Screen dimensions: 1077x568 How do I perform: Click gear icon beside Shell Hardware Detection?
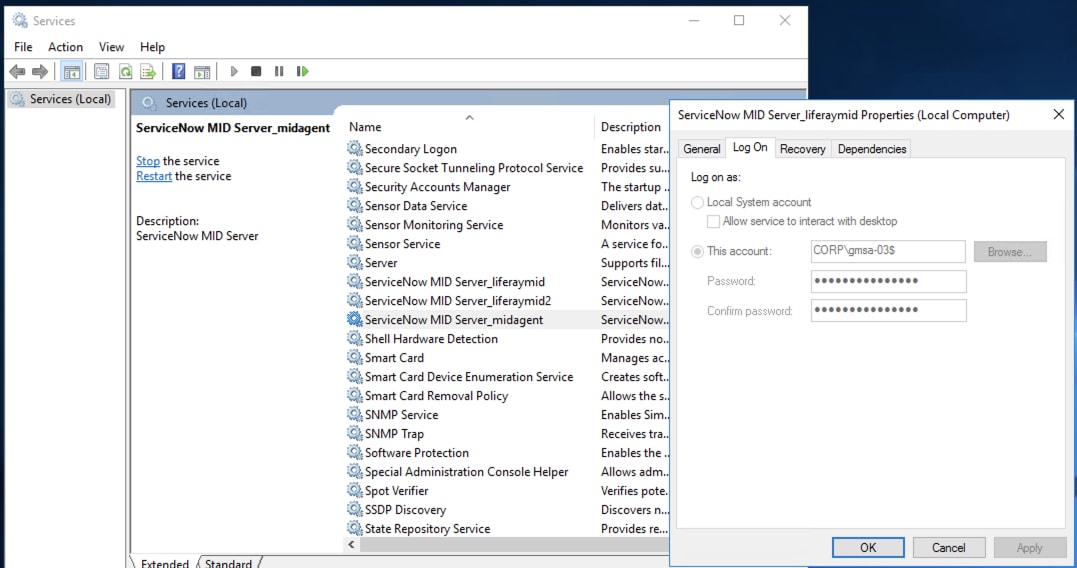click(354, 339)
